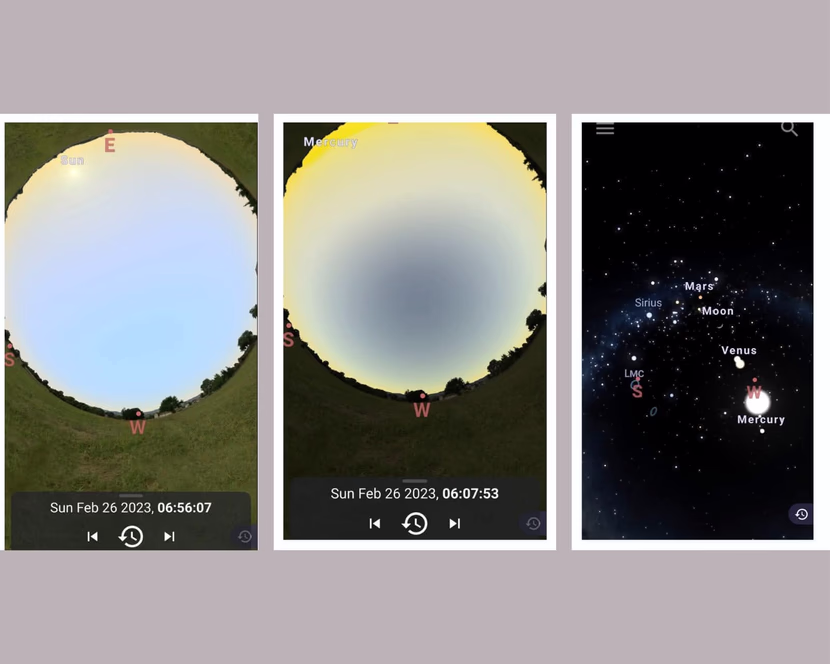Grab the handle above the 06:56:07 panel
Screen dimensions: 830x664
tap(131, 495)
